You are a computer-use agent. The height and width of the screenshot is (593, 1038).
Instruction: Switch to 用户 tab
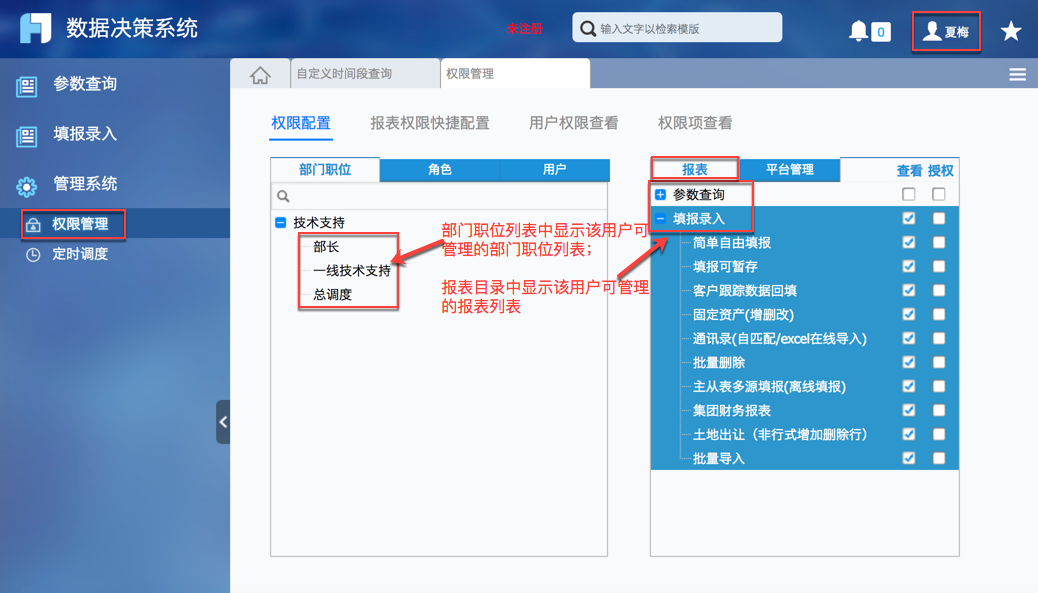click(x=555, y=169)
